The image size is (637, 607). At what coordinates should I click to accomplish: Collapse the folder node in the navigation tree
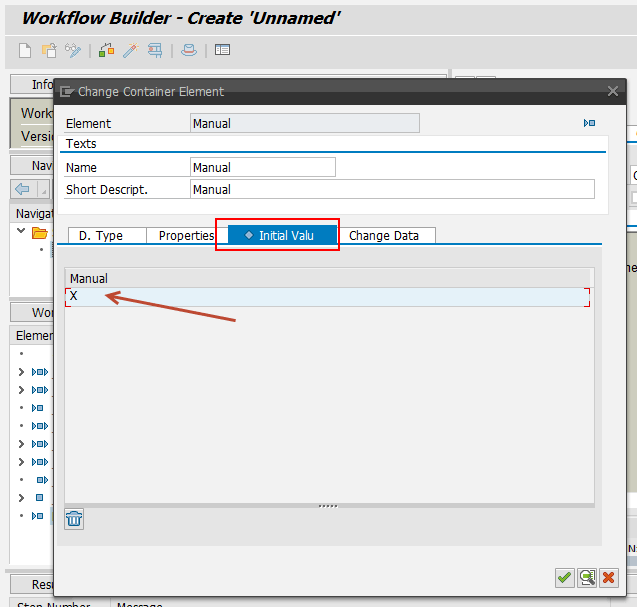click(21, 231)
